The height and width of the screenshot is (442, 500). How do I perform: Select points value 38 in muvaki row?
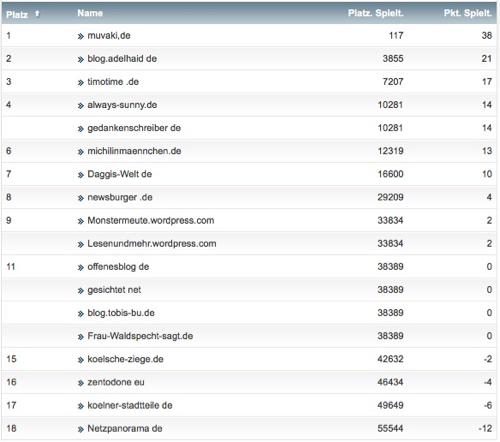(x=487, y=35)
